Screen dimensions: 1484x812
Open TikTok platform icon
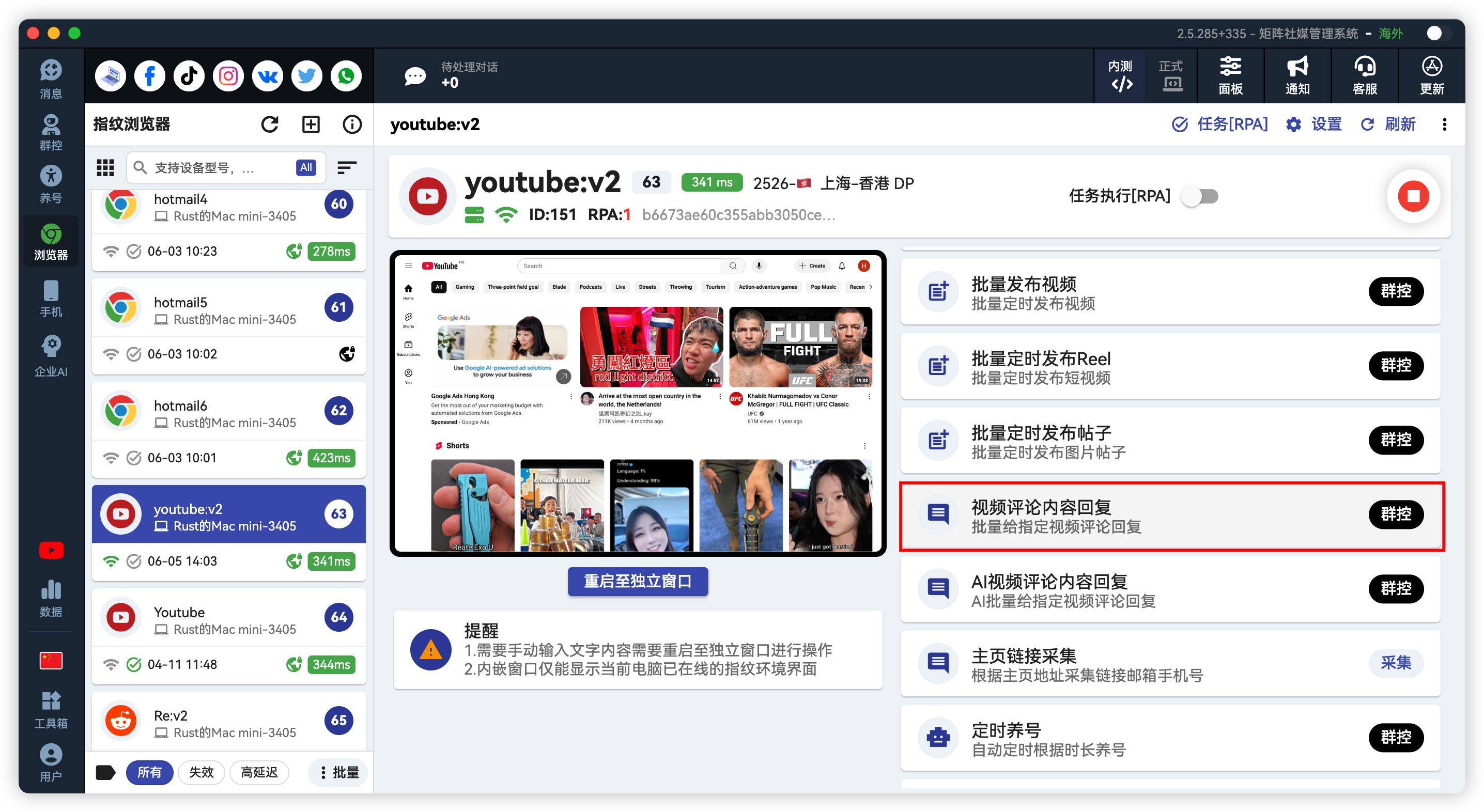click(189, 76)
